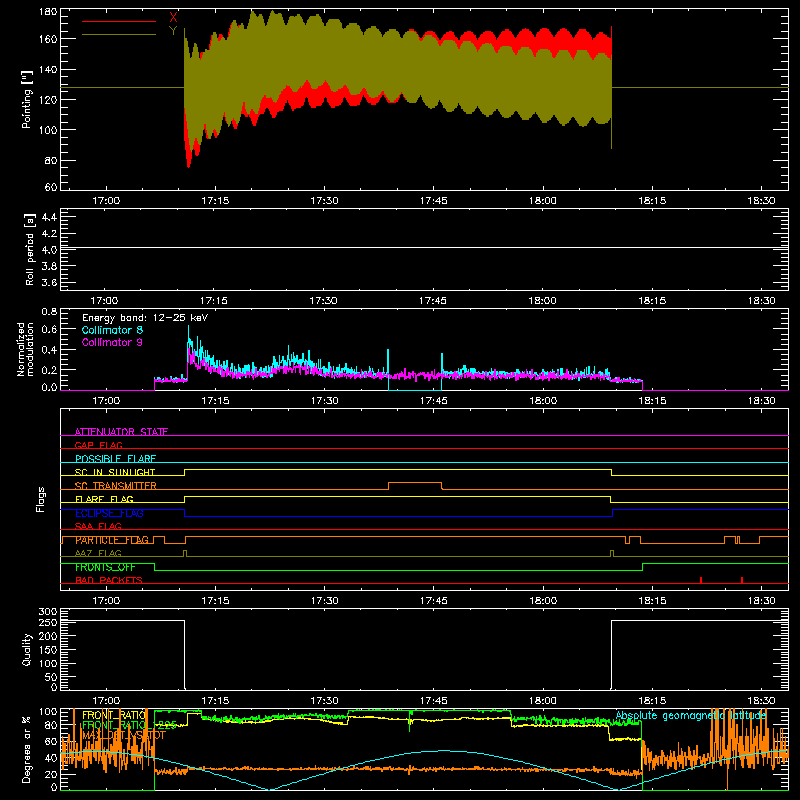The height and width of the screenshot is (800, 800).
Task: Click the BAD_PACKETS label
Action: coord(109,580)
